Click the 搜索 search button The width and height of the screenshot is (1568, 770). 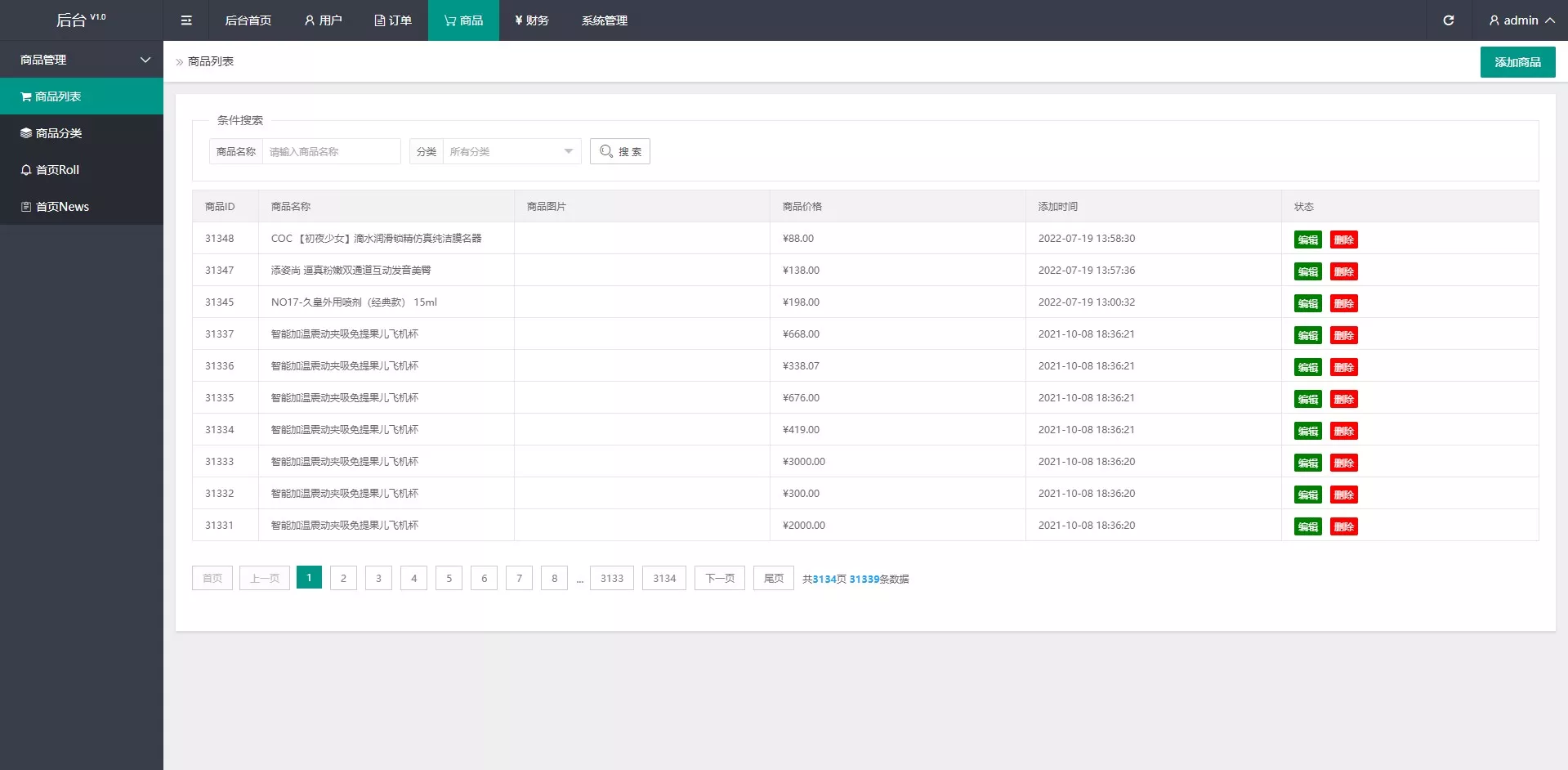pos(620,151)
